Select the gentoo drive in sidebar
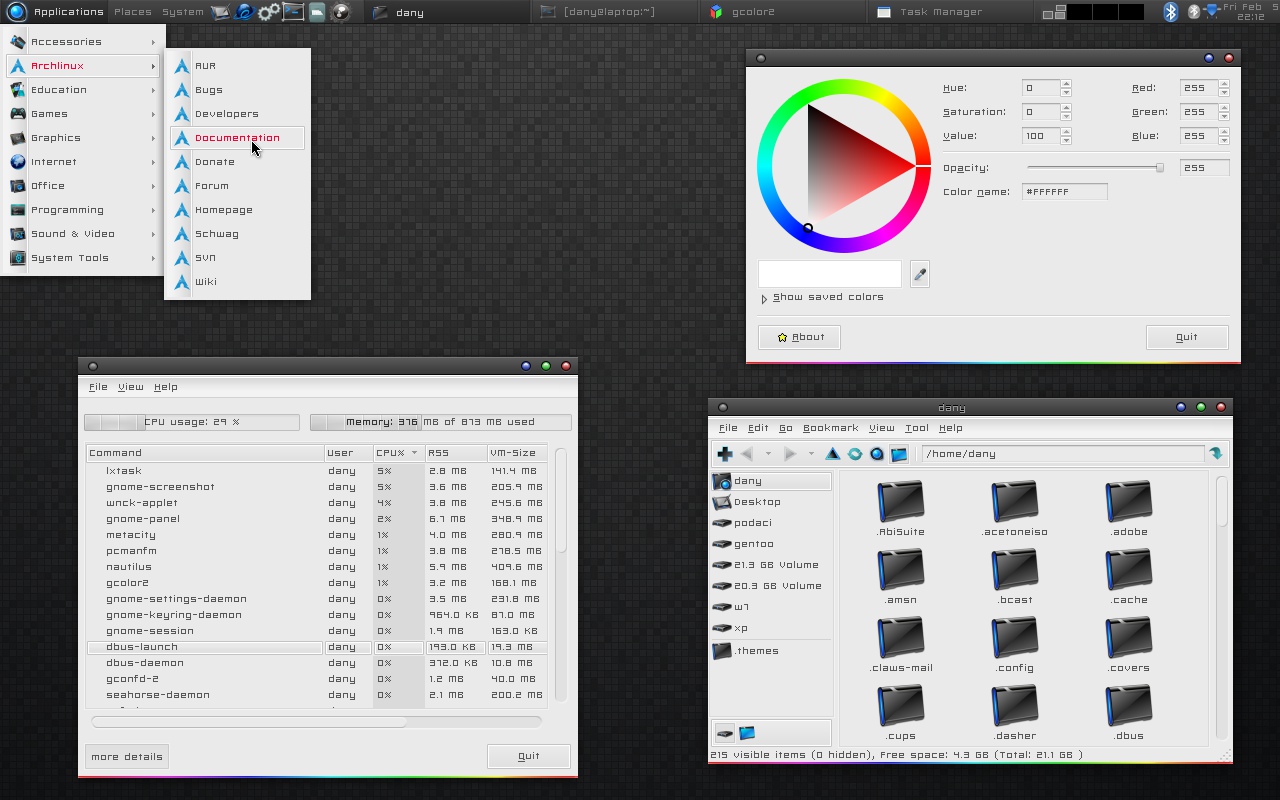 pos(770,544)
